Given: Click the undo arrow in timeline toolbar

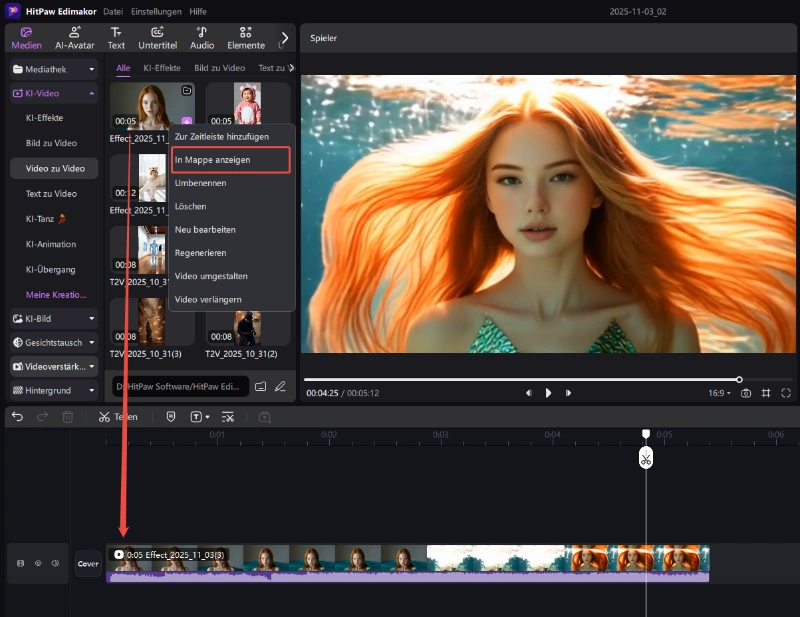Looking at the screenshot, I should [x=18, y=417].
